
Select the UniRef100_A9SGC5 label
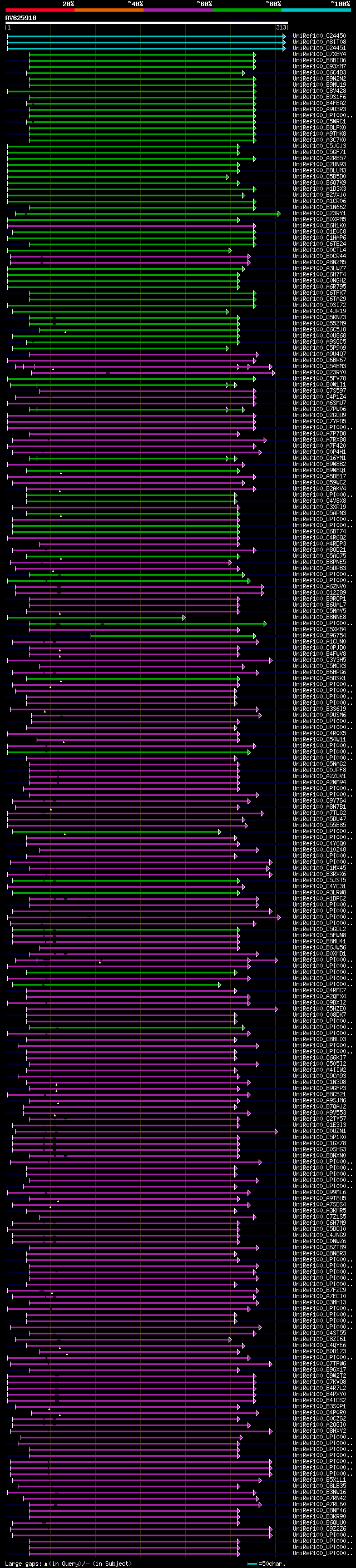pos(319,342)
